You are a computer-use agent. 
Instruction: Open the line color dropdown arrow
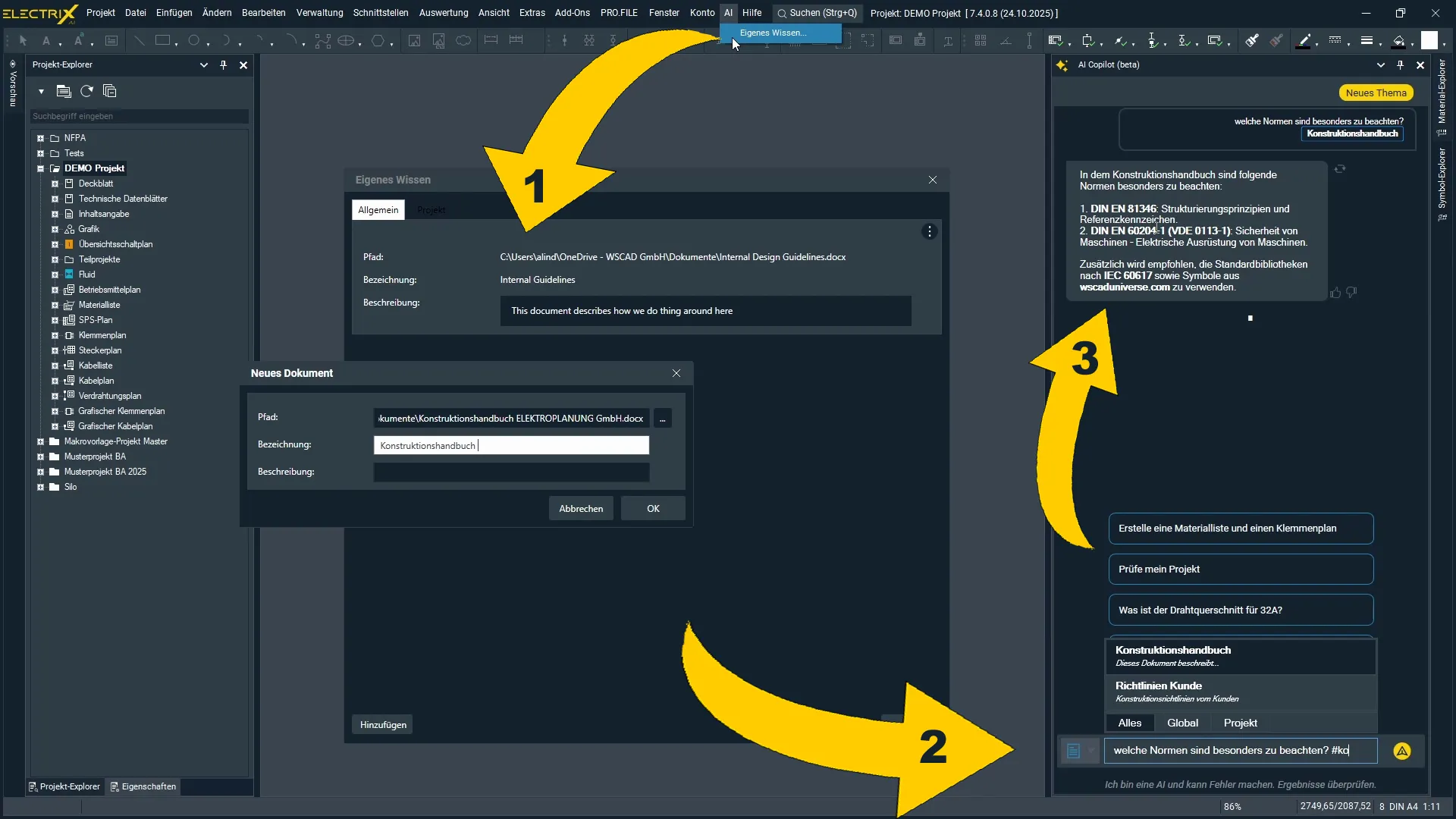click(x=1316, y=44)
